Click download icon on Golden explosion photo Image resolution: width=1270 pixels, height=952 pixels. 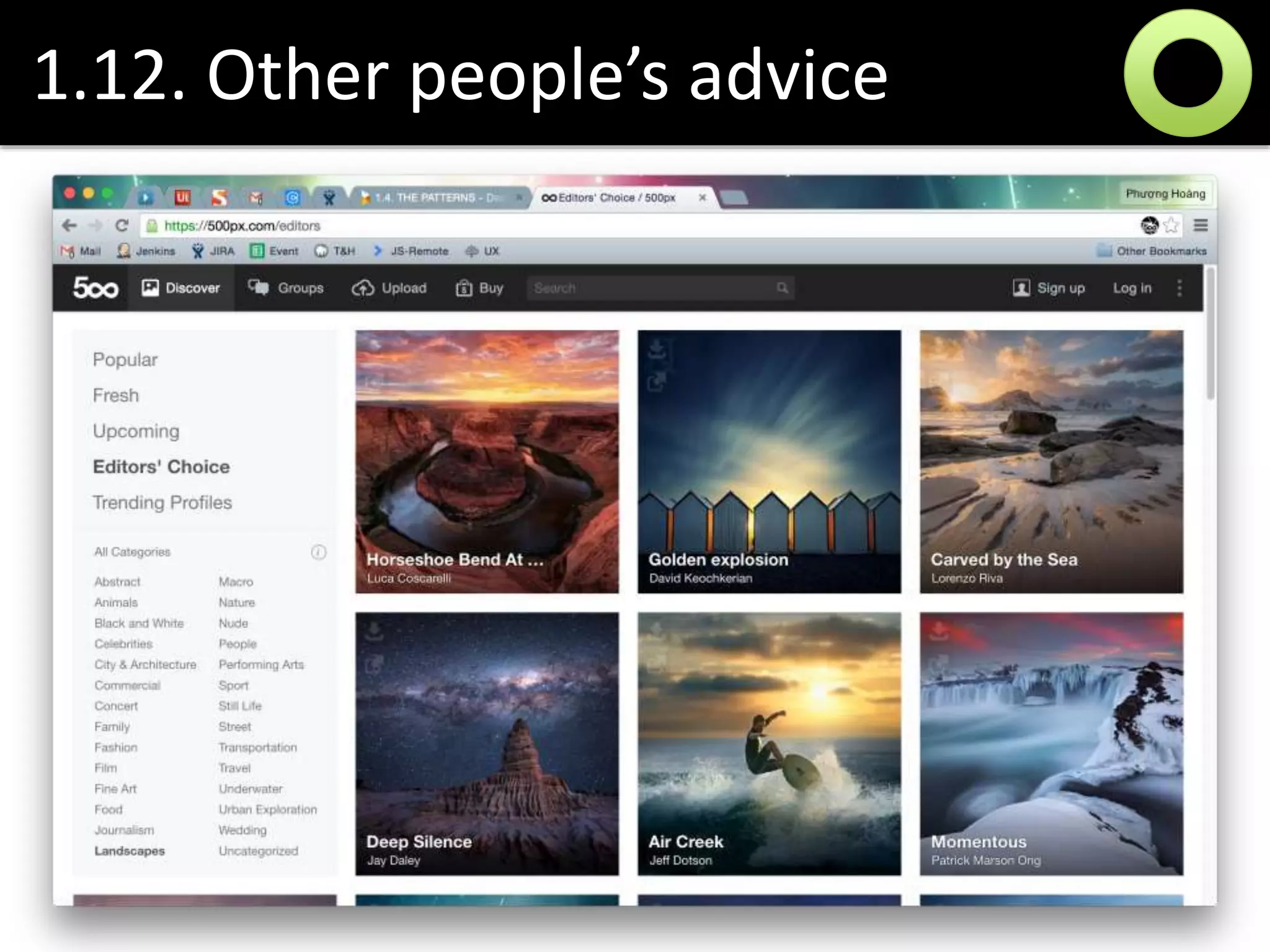657,350
